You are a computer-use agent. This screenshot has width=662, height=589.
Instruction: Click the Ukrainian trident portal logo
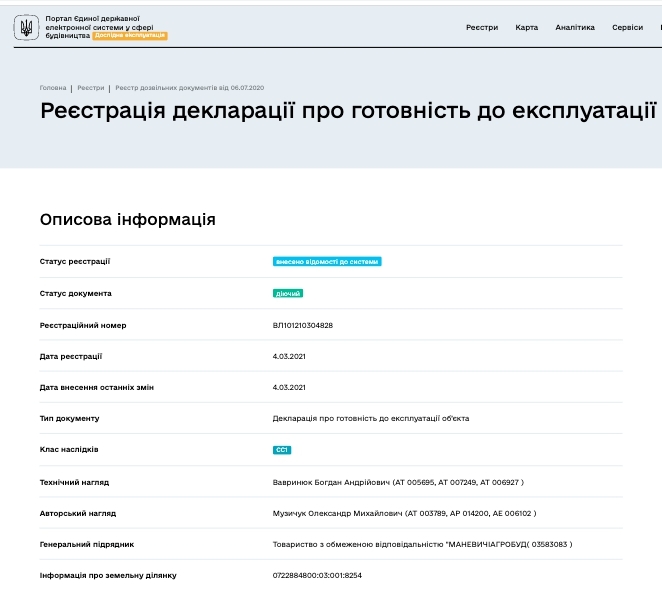pyautogui.click(x=26, y=27)
